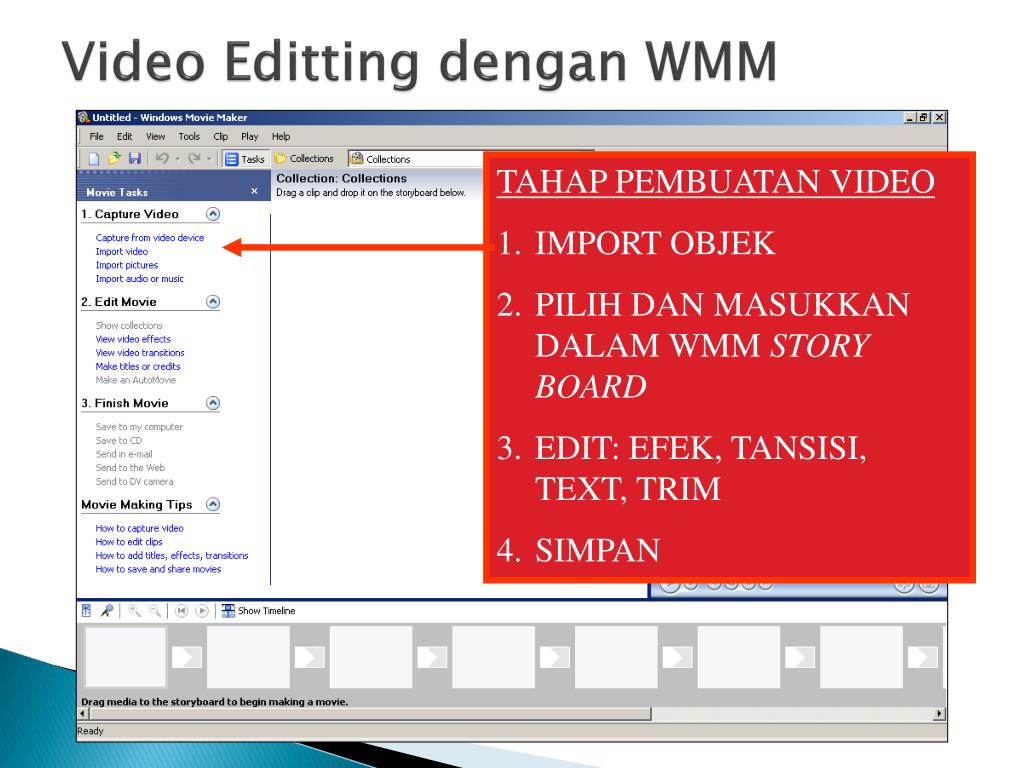1024x768 pixels.
Task: Click the Send to DV camera entry
Action: (x=135, y=482)
